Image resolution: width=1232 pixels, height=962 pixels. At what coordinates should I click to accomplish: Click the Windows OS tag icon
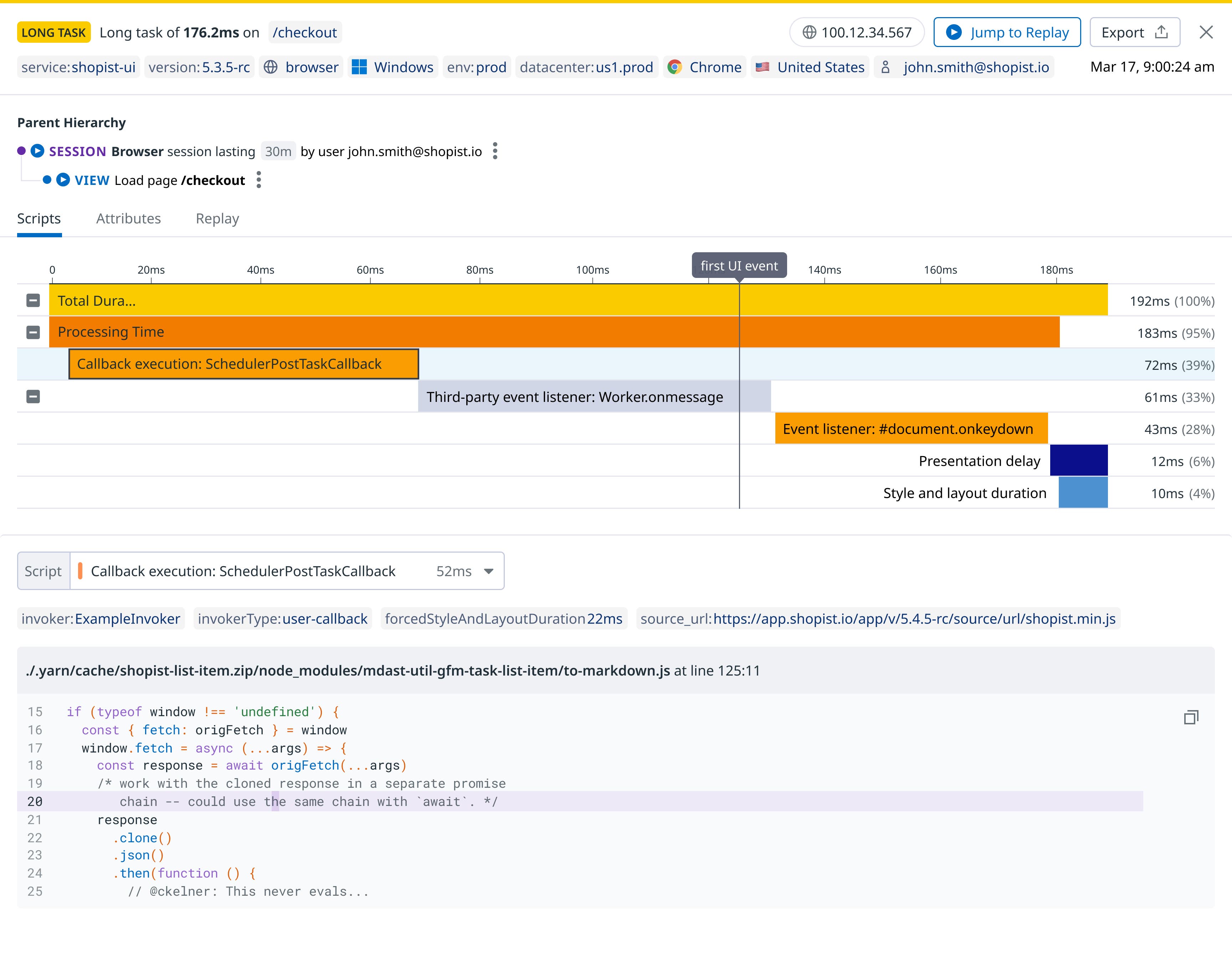[x=359, y=67]
